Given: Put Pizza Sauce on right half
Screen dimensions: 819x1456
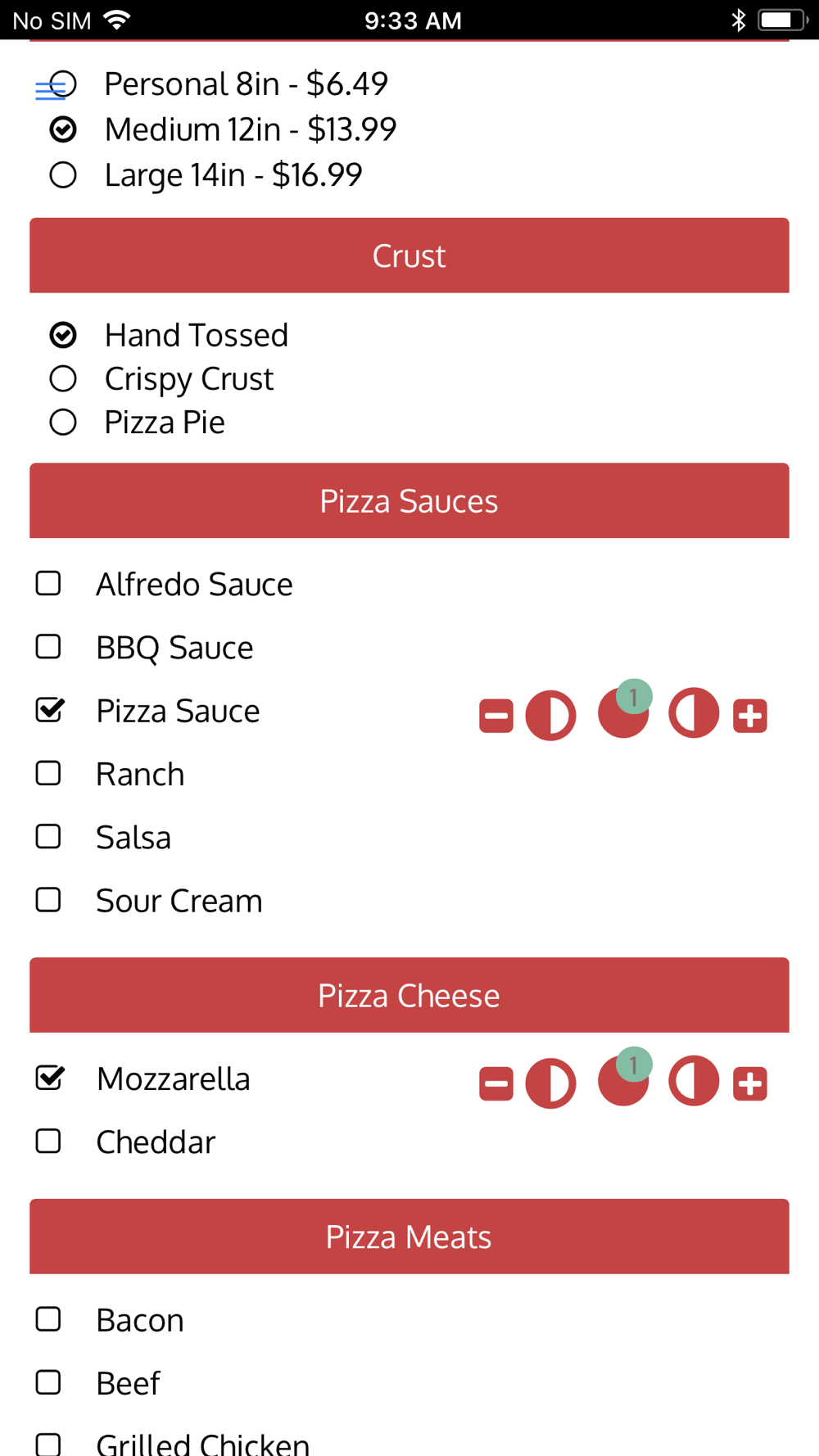Looking at the screenshot, I should [694, 714].
